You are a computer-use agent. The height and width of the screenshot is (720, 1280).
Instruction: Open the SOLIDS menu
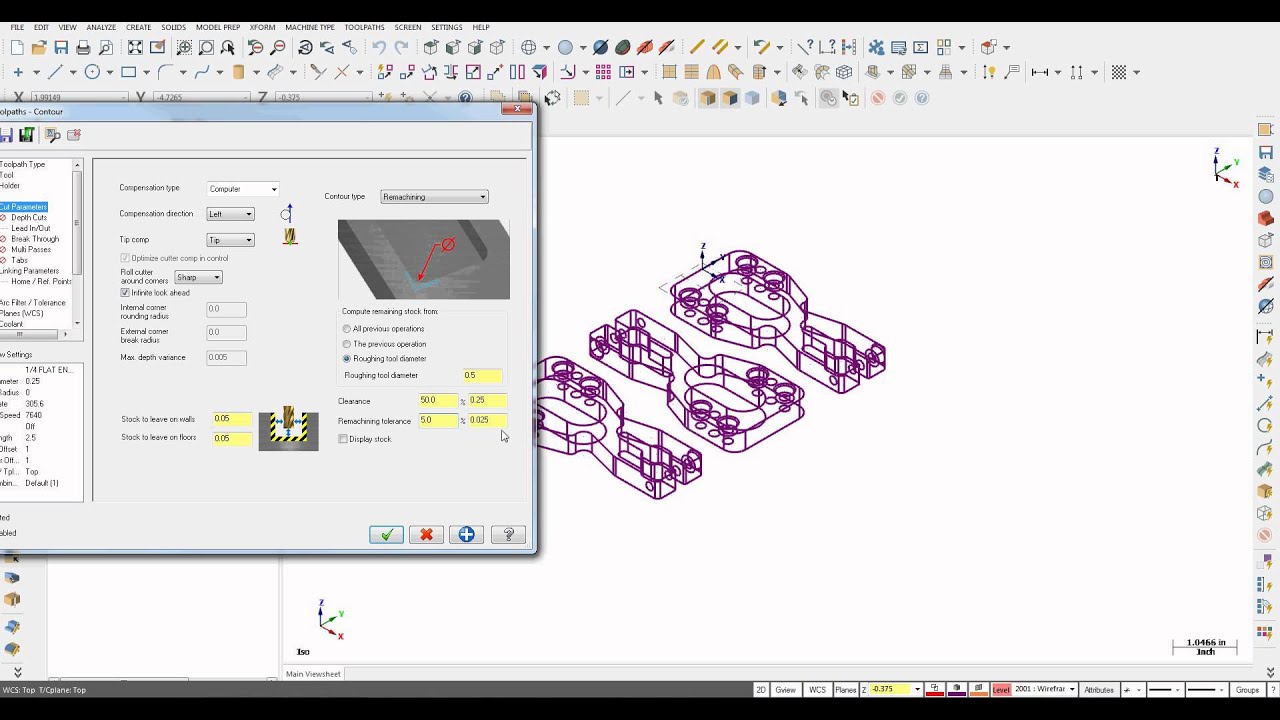point(173,27)
